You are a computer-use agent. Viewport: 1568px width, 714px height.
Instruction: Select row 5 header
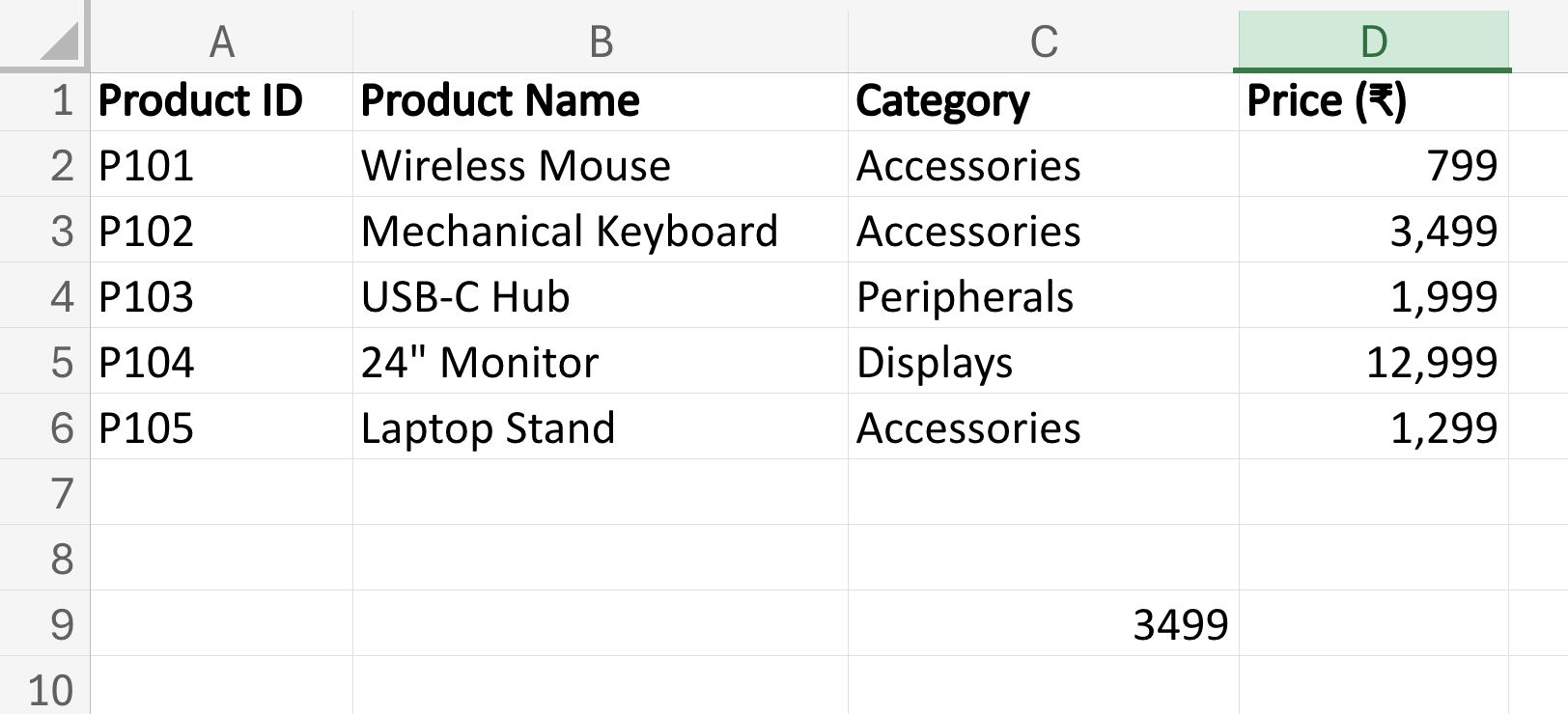[58, 362]
